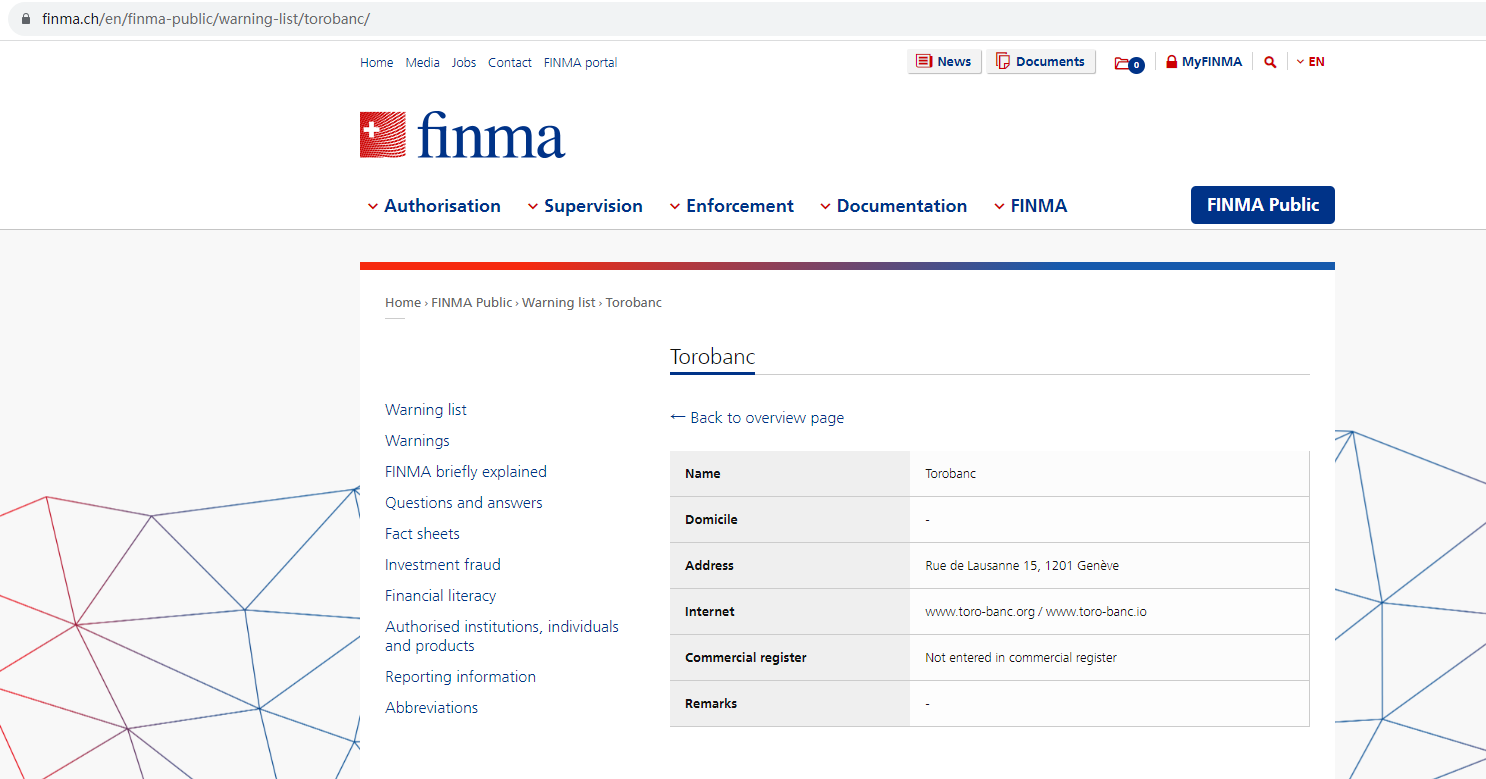Open Reporting information sidebar item
1486x779 pixels.
pyautogui.click(x=461, y=677)
